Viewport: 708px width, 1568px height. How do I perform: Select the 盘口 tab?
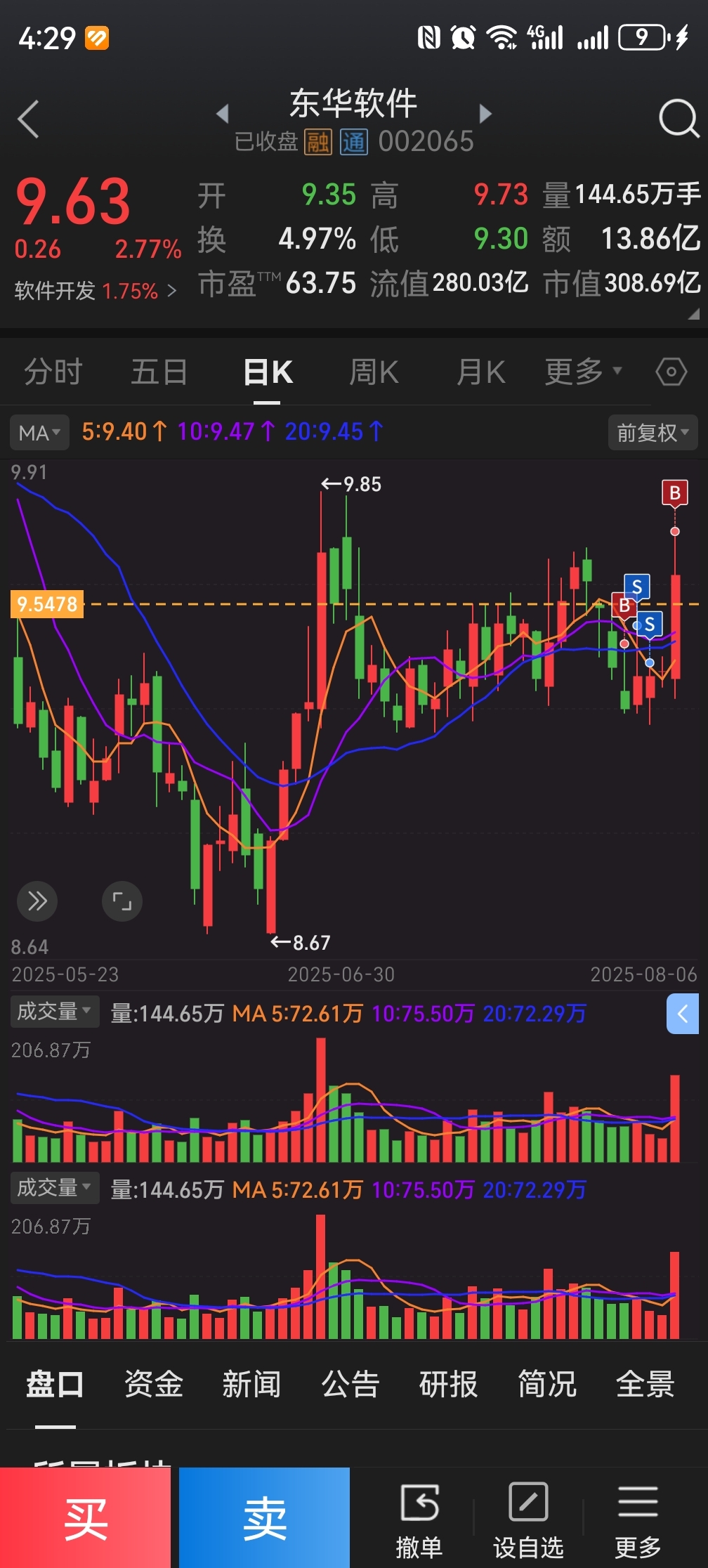click(x=55, y=1384)
